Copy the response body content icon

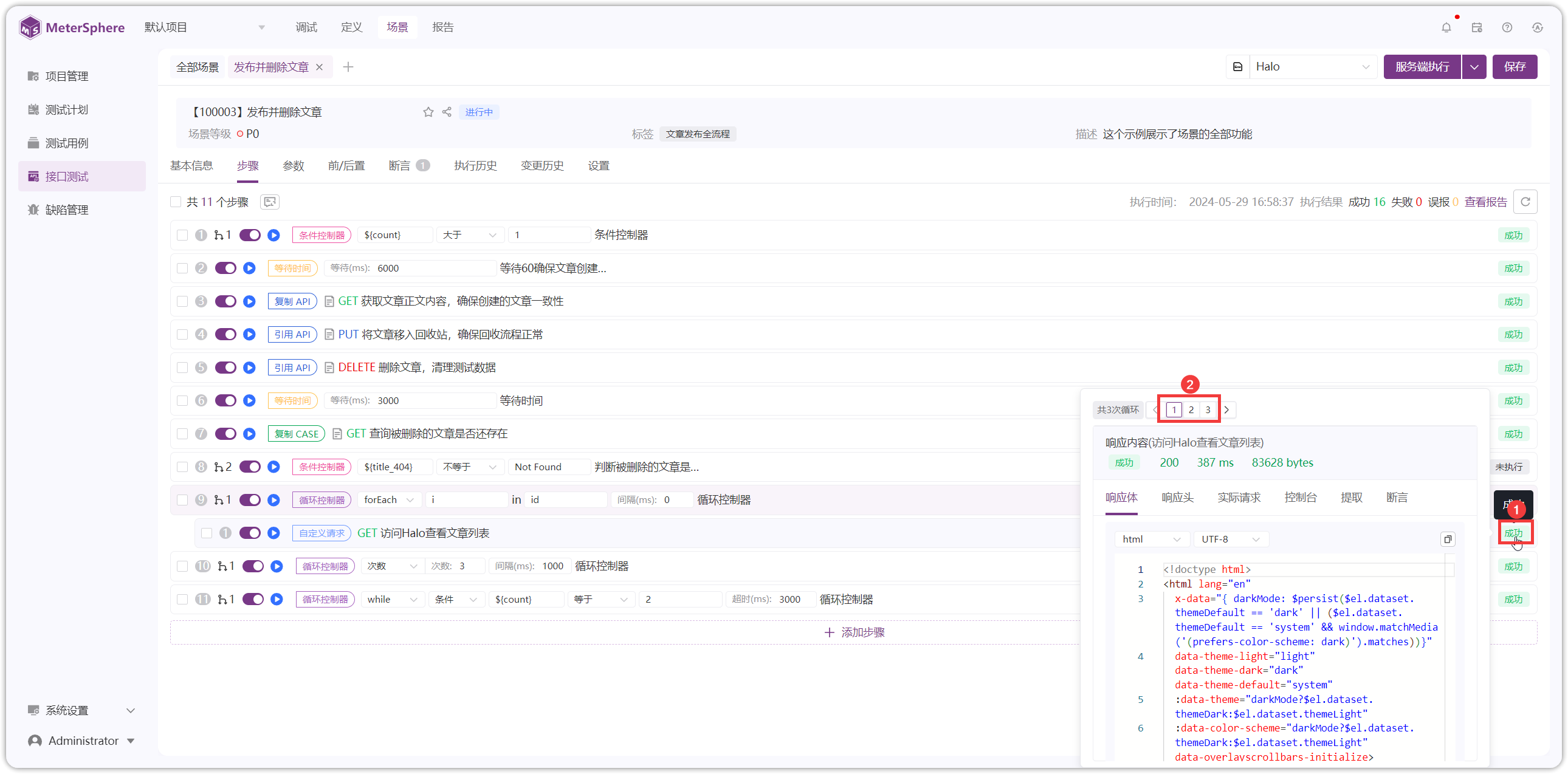1448,539
